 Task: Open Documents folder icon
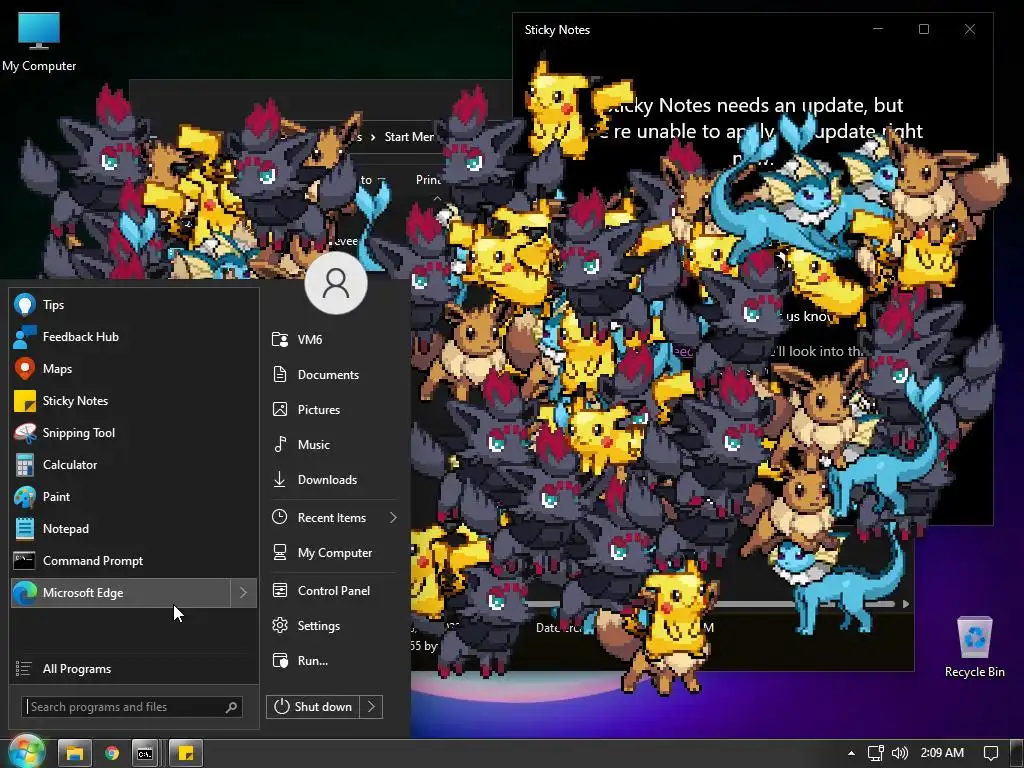pos(280,374)
